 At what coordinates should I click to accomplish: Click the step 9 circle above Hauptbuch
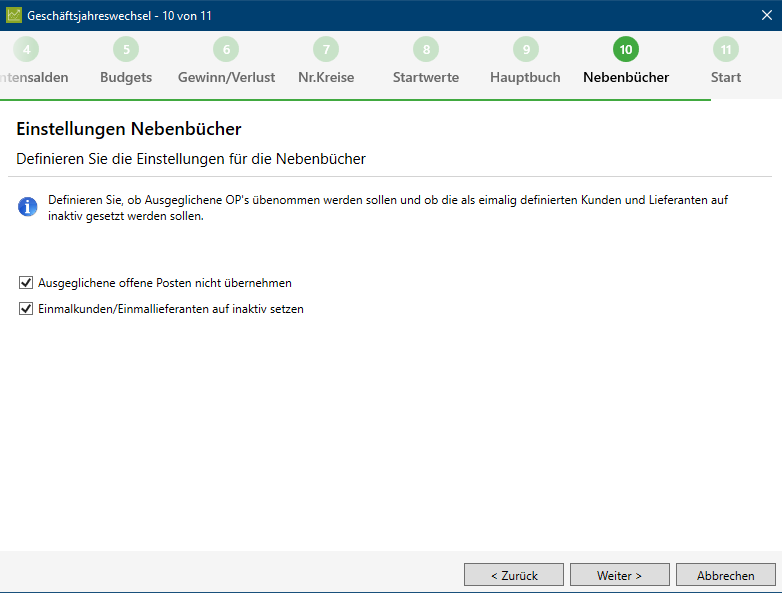(x=526, y=49)
